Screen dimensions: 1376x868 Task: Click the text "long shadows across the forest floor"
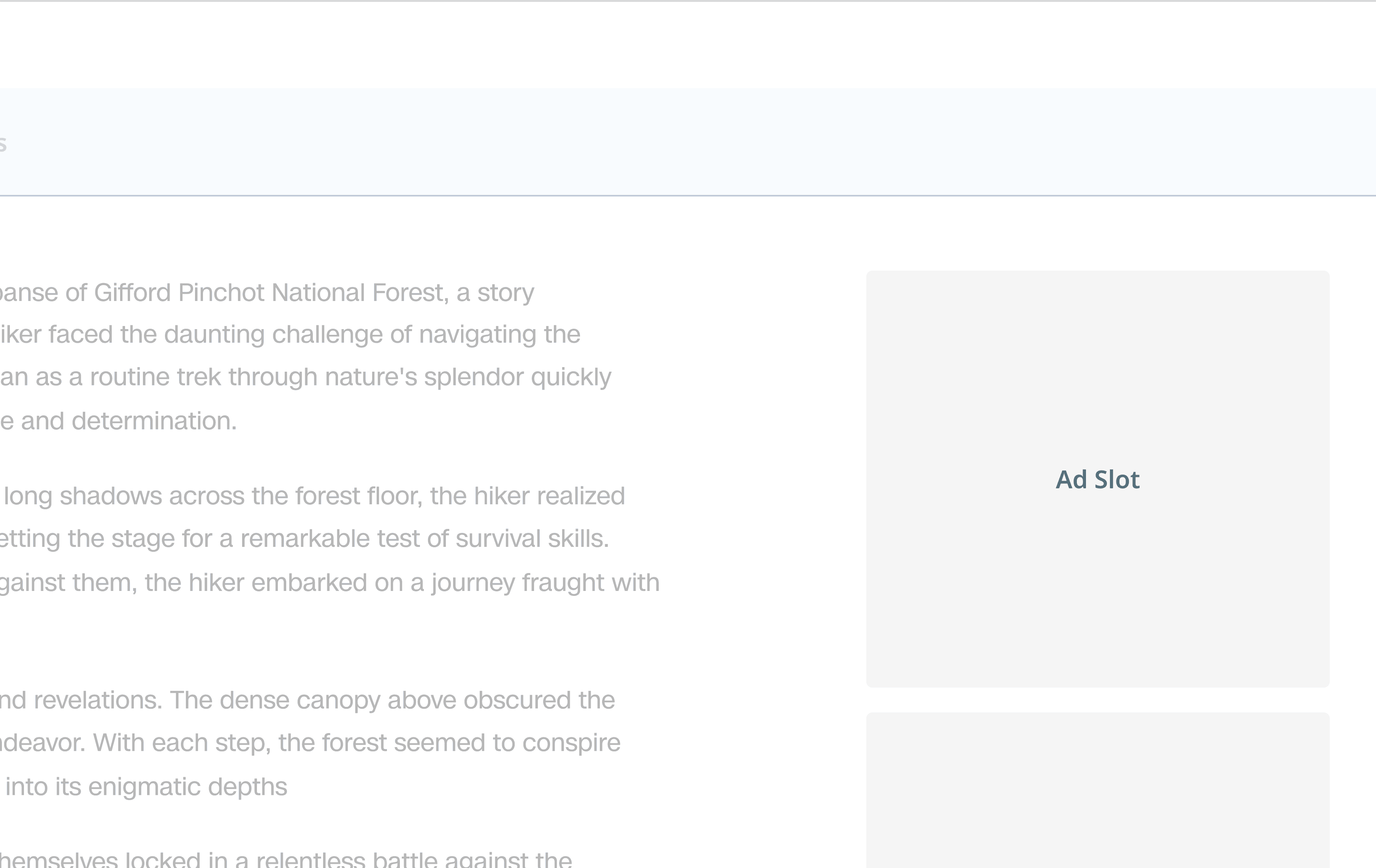click(212, 496)
